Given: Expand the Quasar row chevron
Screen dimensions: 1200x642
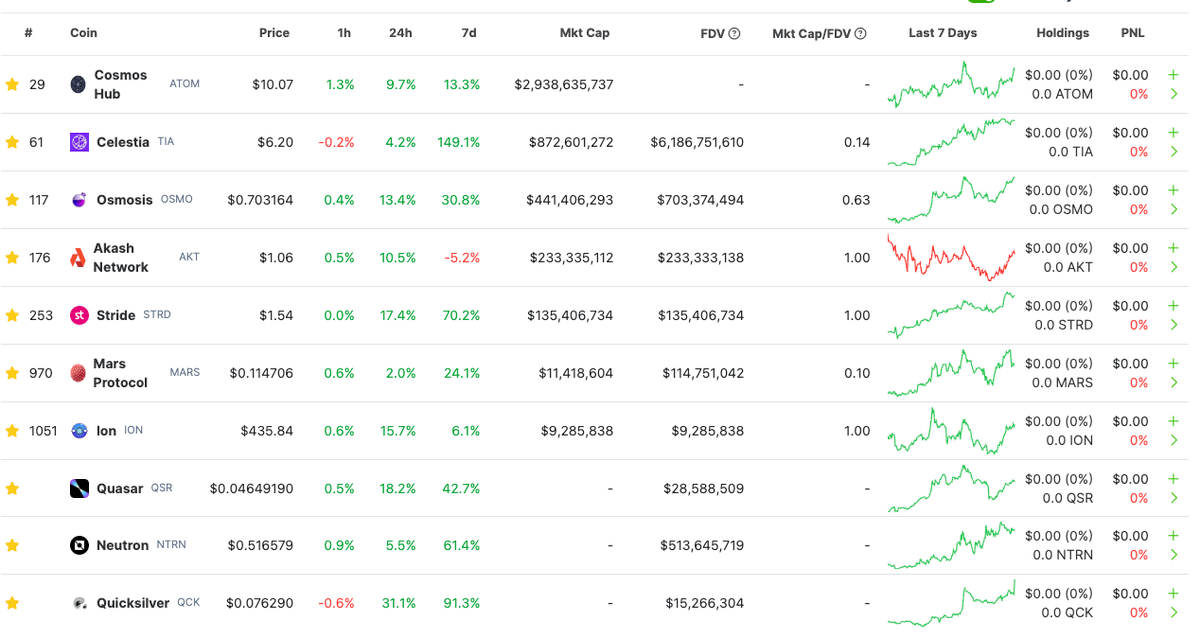Looking at the screenshot, I should [1173, 498].
